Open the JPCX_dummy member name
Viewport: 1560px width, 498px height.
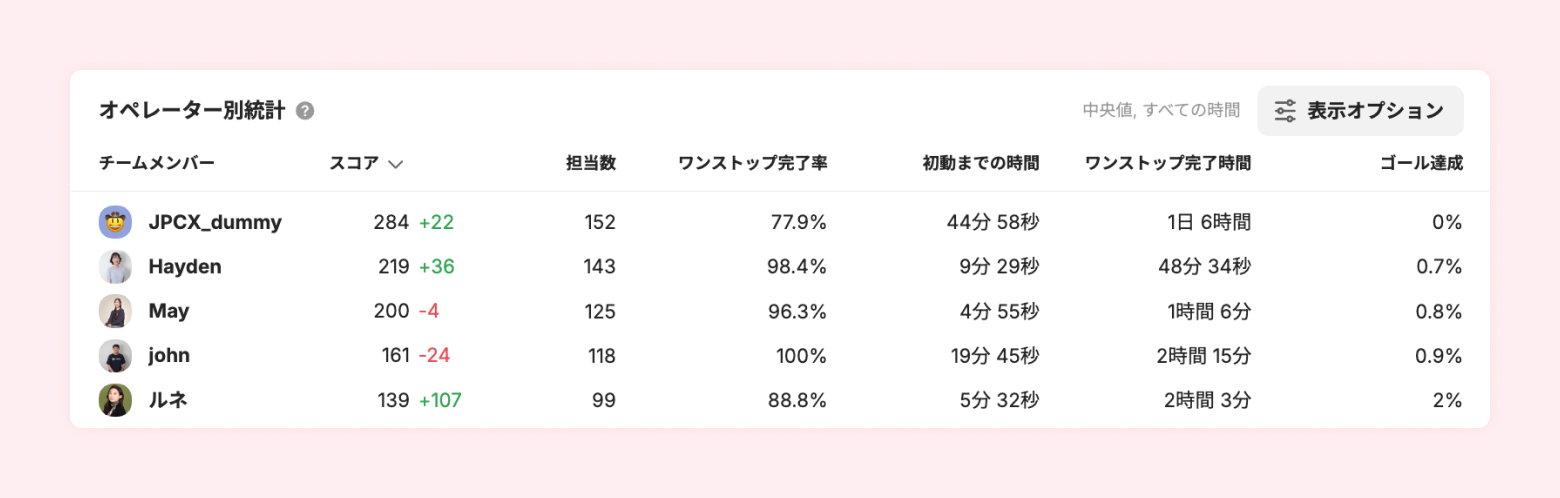(215, 222)
